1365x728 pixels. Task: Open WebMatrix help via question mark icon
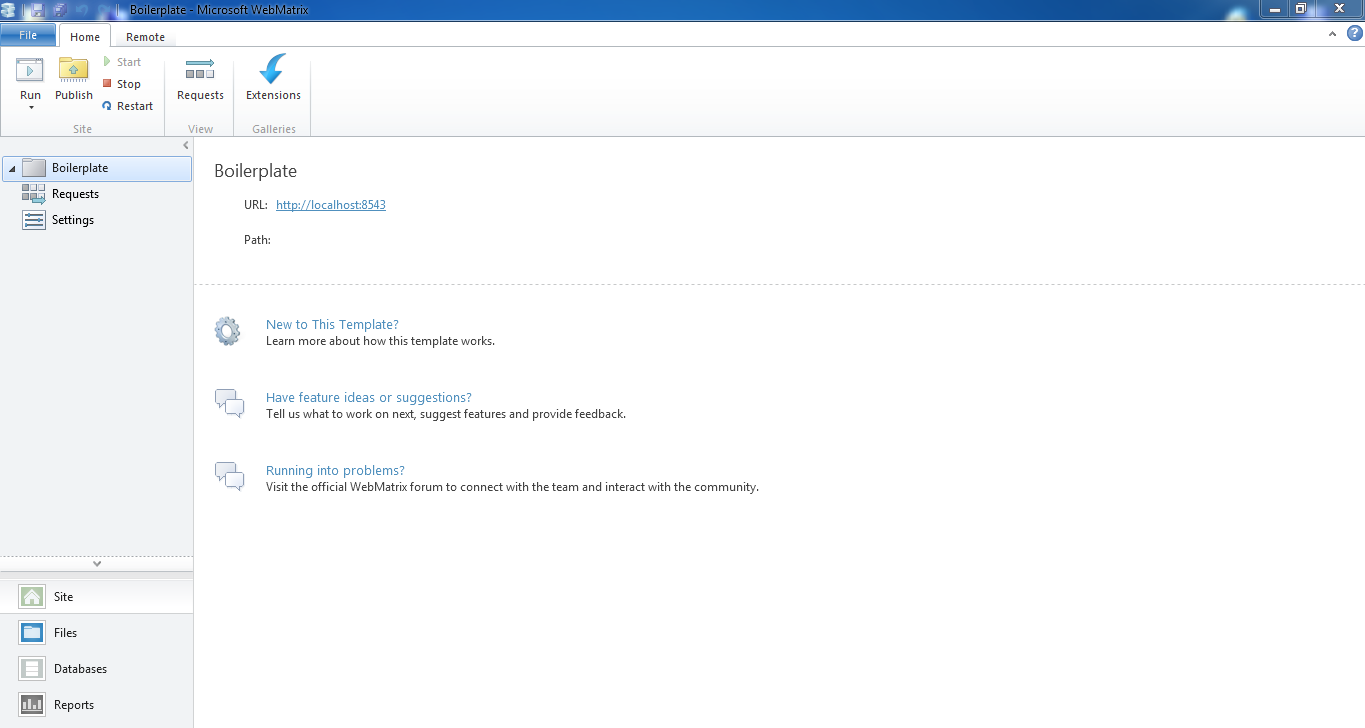pos(1355,33)
